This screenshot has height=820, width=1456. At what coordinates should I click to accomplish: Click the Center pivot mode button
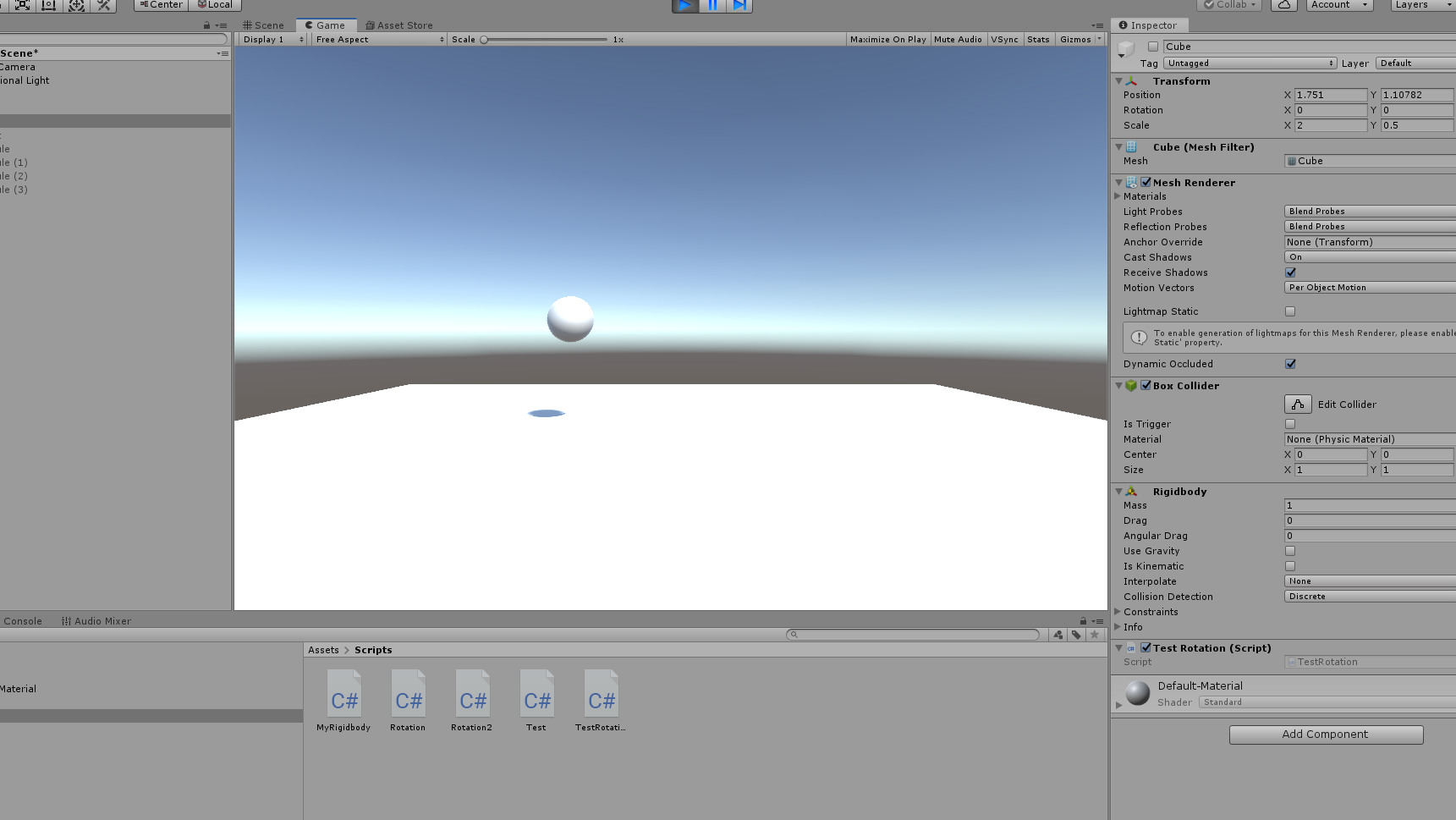point(160,5)
